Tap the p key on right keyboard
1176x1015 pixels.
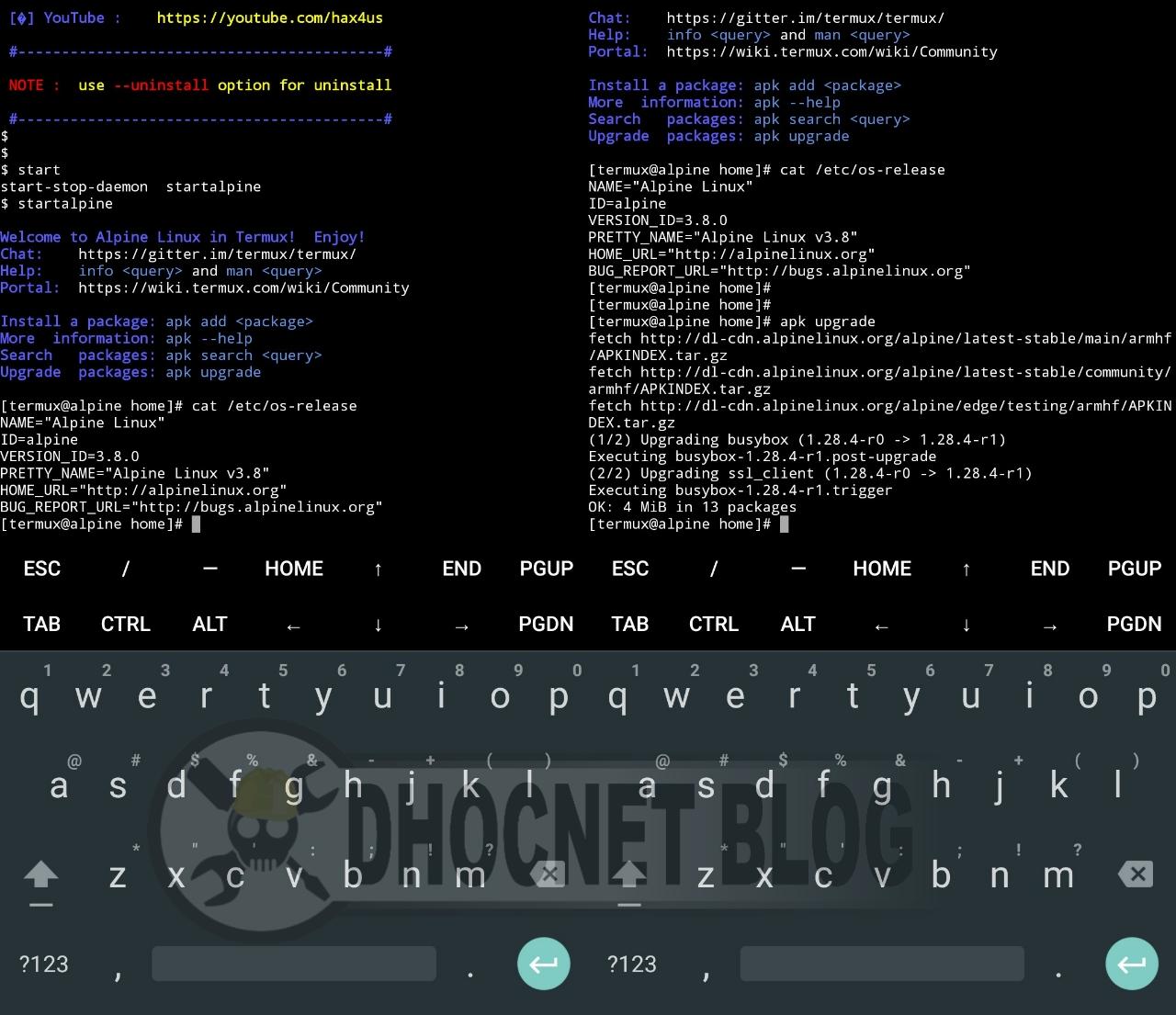click(x=1147, y=696)
